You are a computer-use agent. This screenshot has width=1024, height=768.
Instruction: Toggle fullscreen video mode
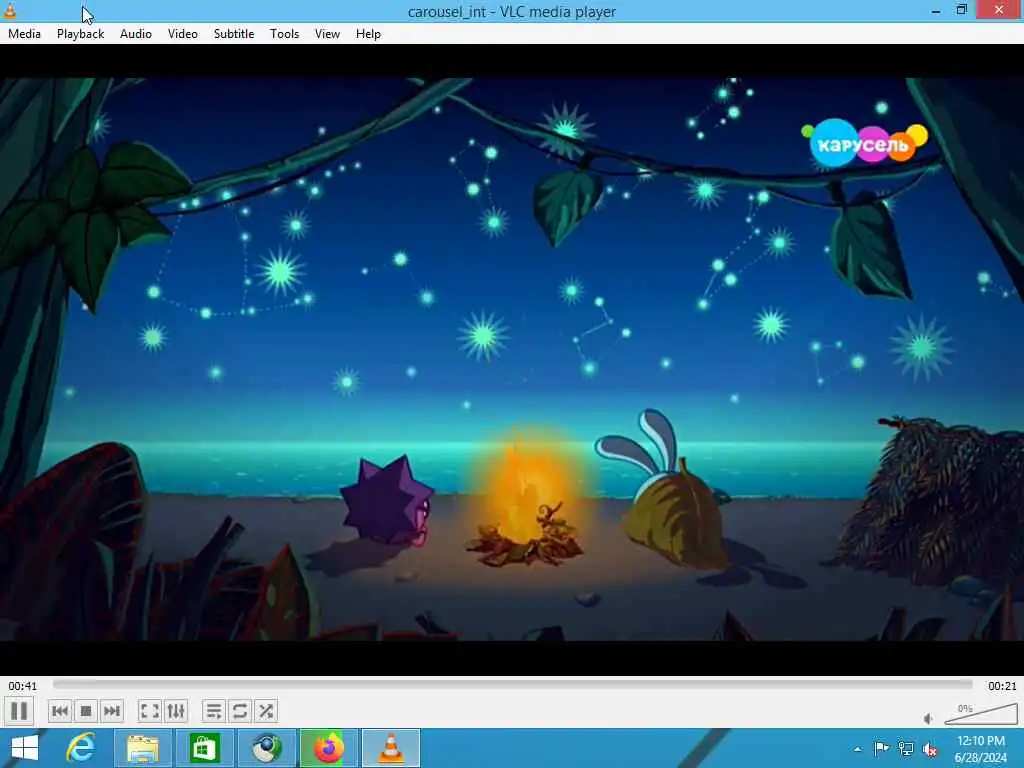[x=150, y=711]
